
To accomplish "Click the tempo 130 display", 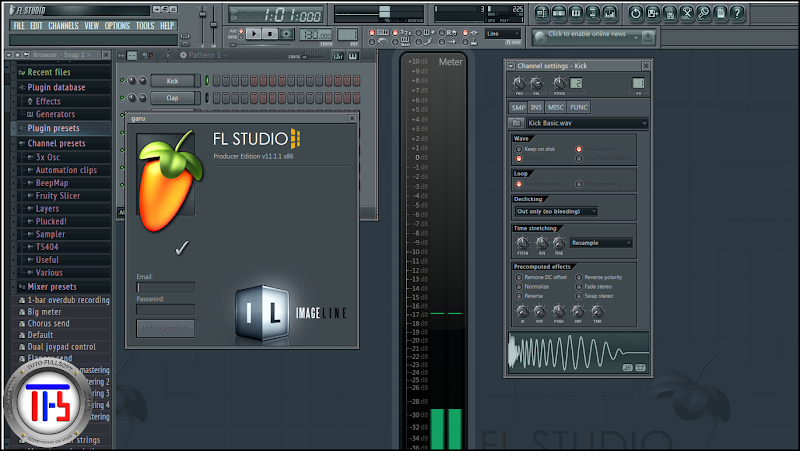I will click(x=316, y=35).
